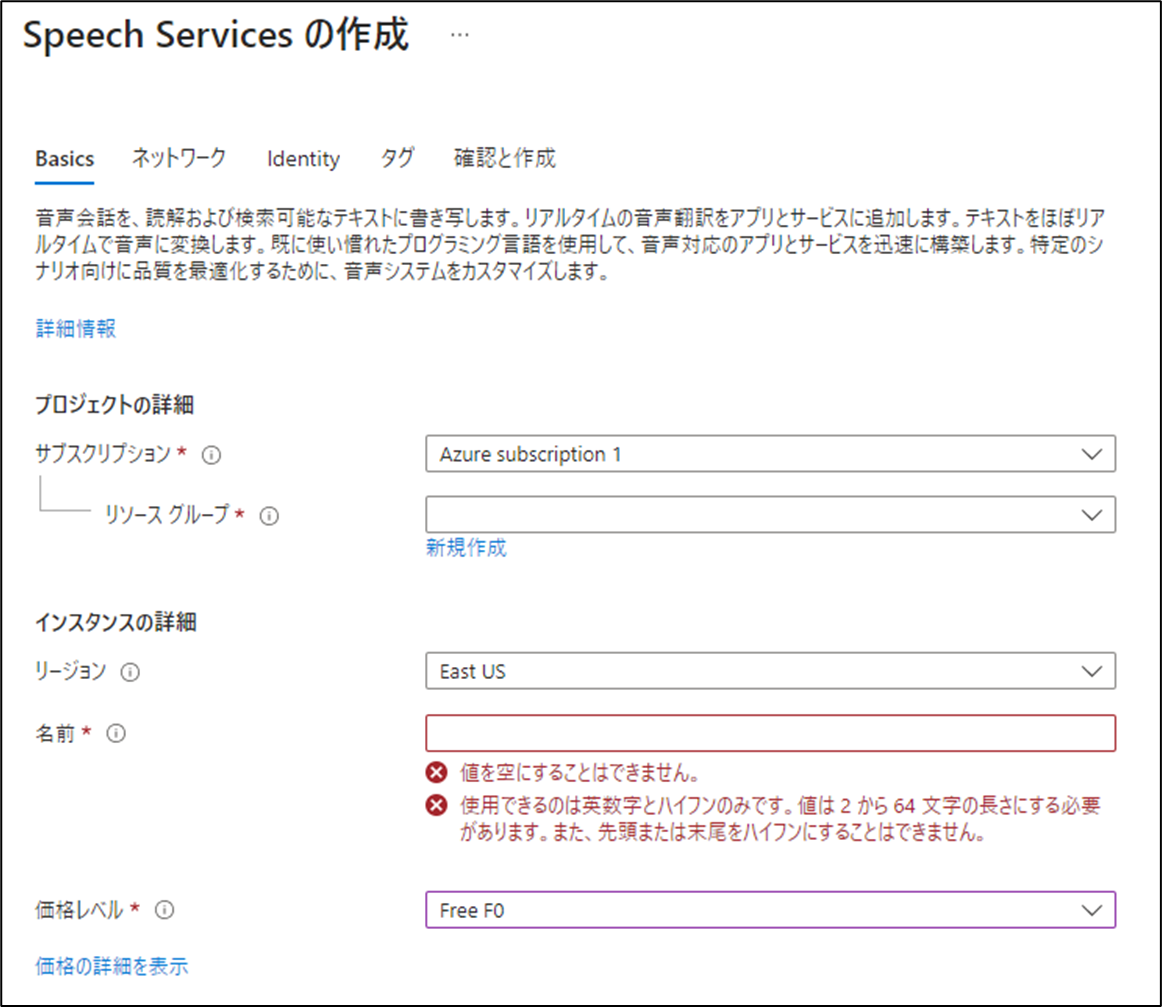Switch to the Identity tab
The width and height of the screenshot is (1162, 1007).
click(303, 159)
